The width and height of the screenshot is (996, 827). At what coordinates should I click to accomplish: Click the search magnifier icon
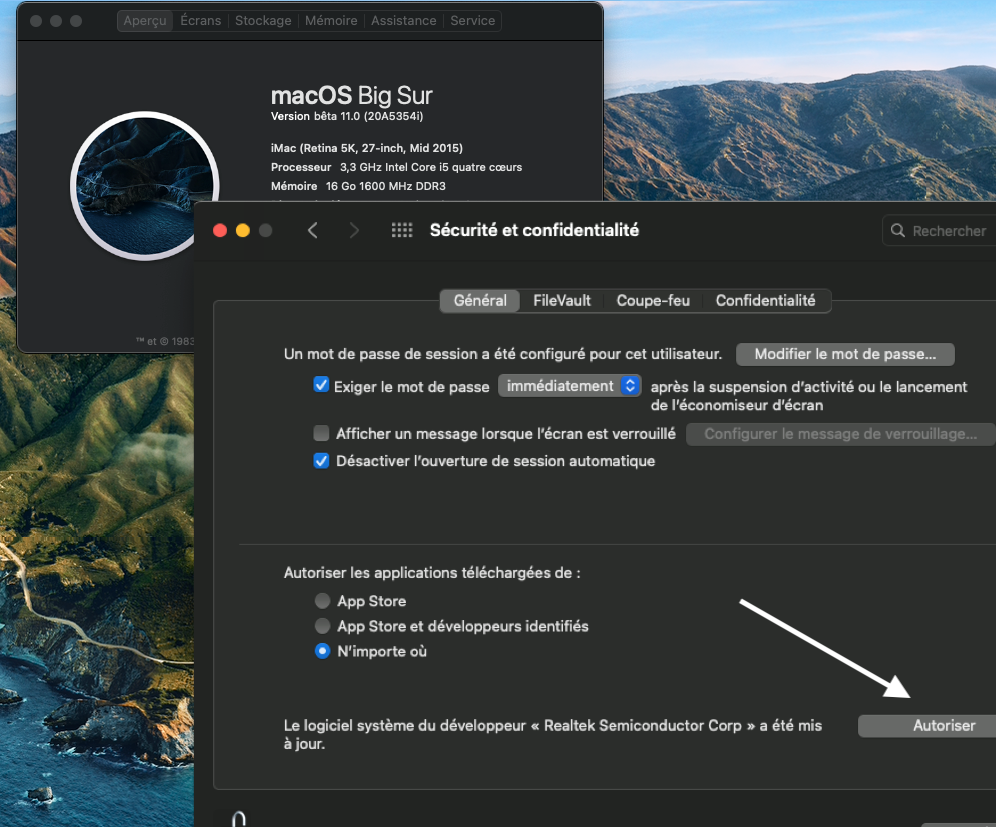(x=898, y=231)
